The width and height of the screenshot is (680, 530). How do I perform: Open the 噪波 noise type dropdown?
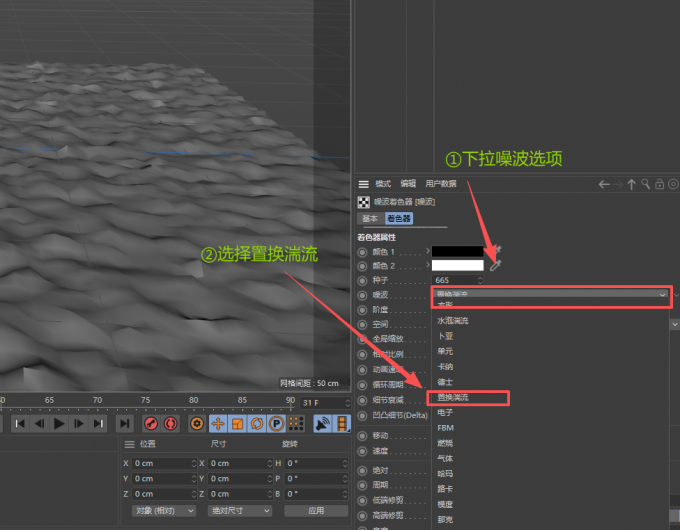click(550, 295)
